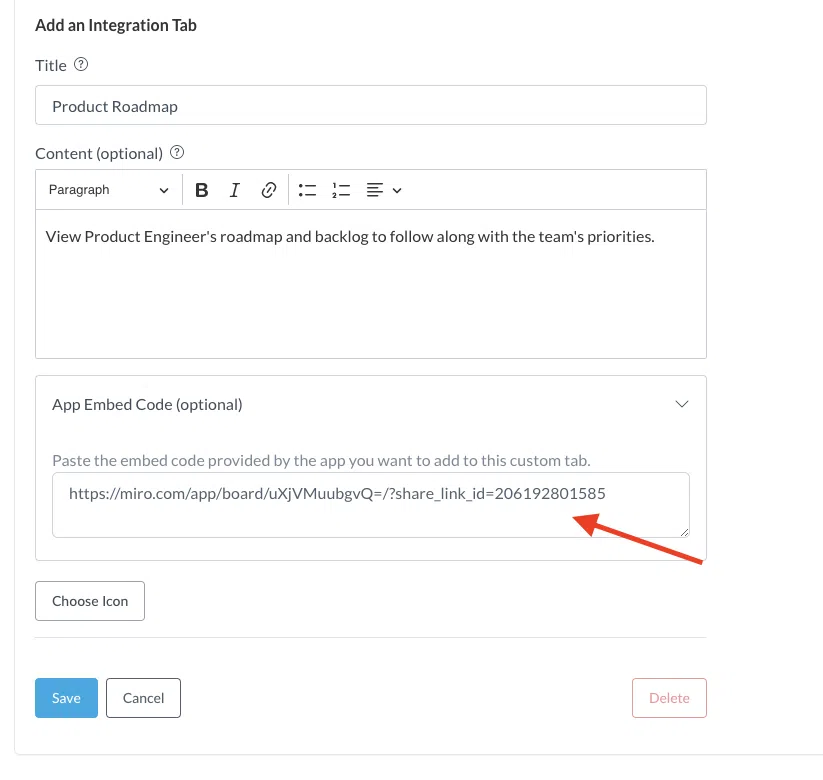This screenshot has width=823, height=780.
Task: Insert a hyperlink using the link icon
Action: [x=268, y=190]
